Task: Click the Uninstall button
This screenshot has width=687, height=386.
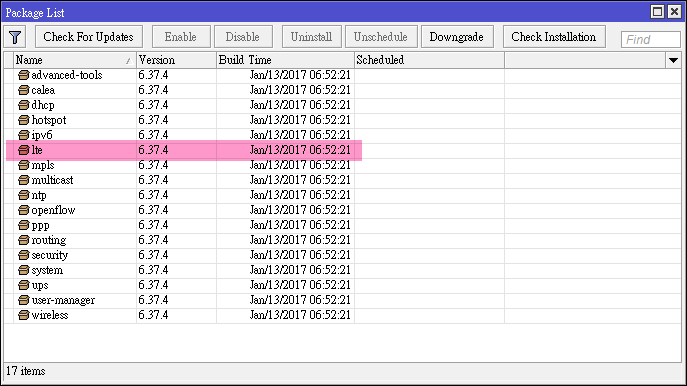Action: coord(312,37)
